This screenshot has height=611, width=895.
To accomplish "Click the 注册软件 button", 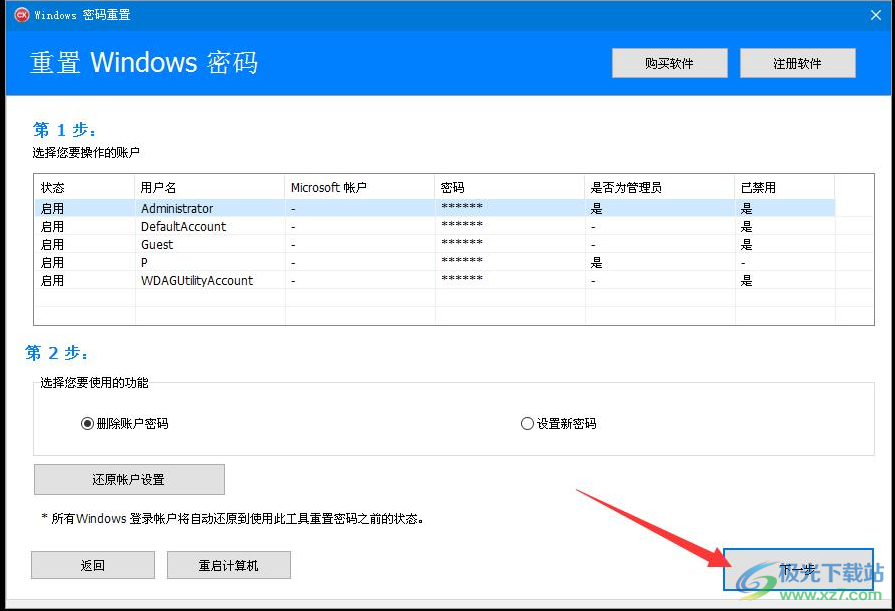I will (797, 62).
